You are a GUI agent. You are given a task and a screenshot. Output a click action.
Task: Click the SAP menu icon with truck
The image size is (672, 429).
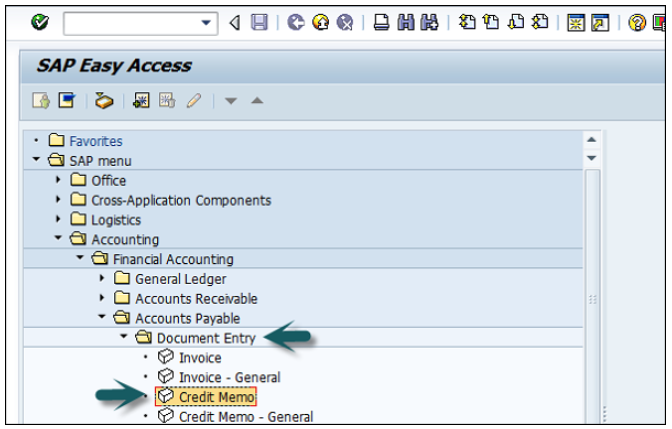coord(104,100)
